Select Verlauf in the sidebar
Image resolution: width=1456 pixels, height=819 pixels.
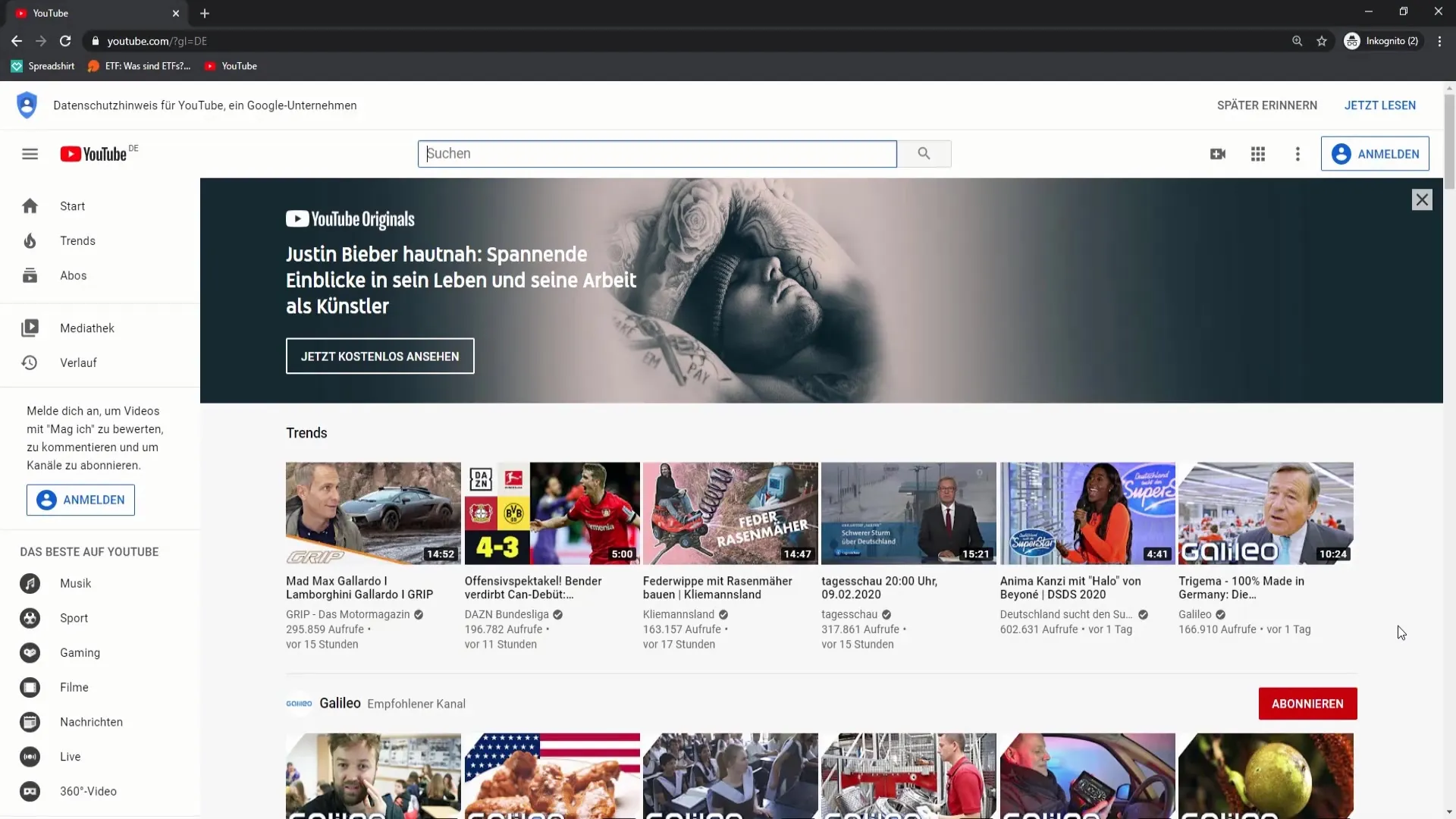click(78, 363)
